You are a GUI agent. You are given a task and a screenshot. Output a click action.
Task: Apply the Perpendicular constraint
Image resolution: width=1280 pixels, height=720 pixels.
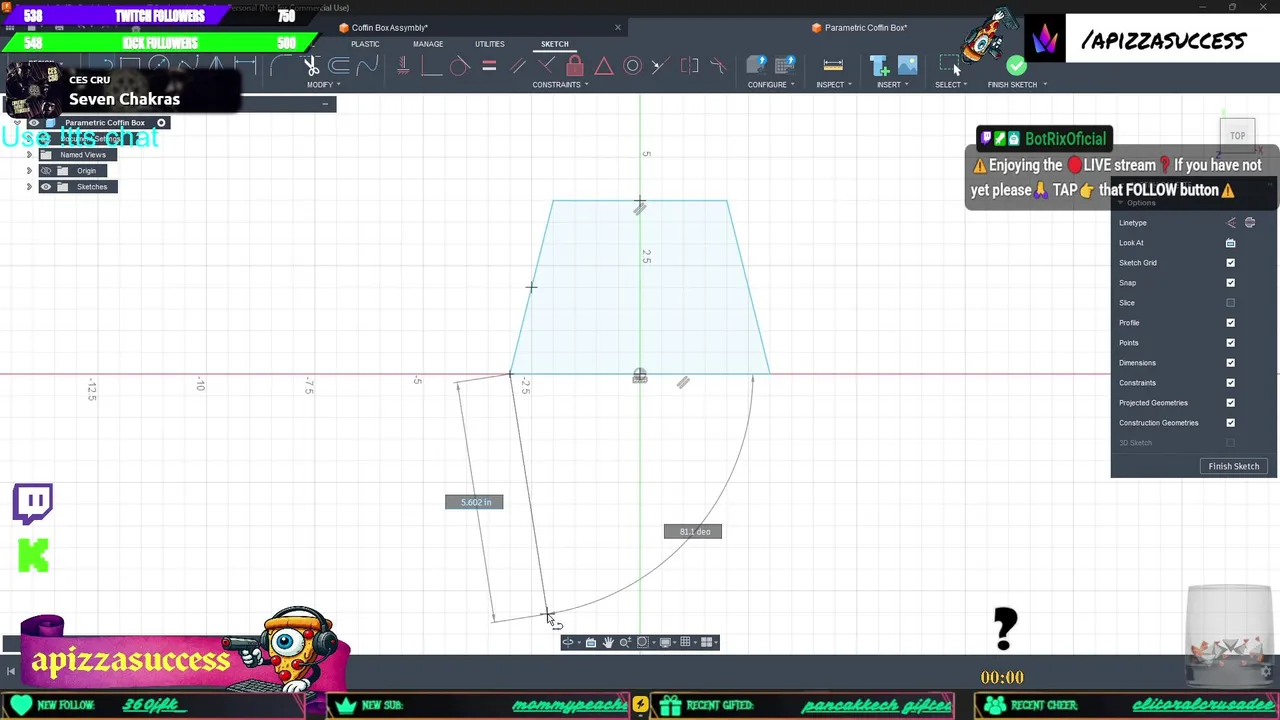[x=431, y=66]
